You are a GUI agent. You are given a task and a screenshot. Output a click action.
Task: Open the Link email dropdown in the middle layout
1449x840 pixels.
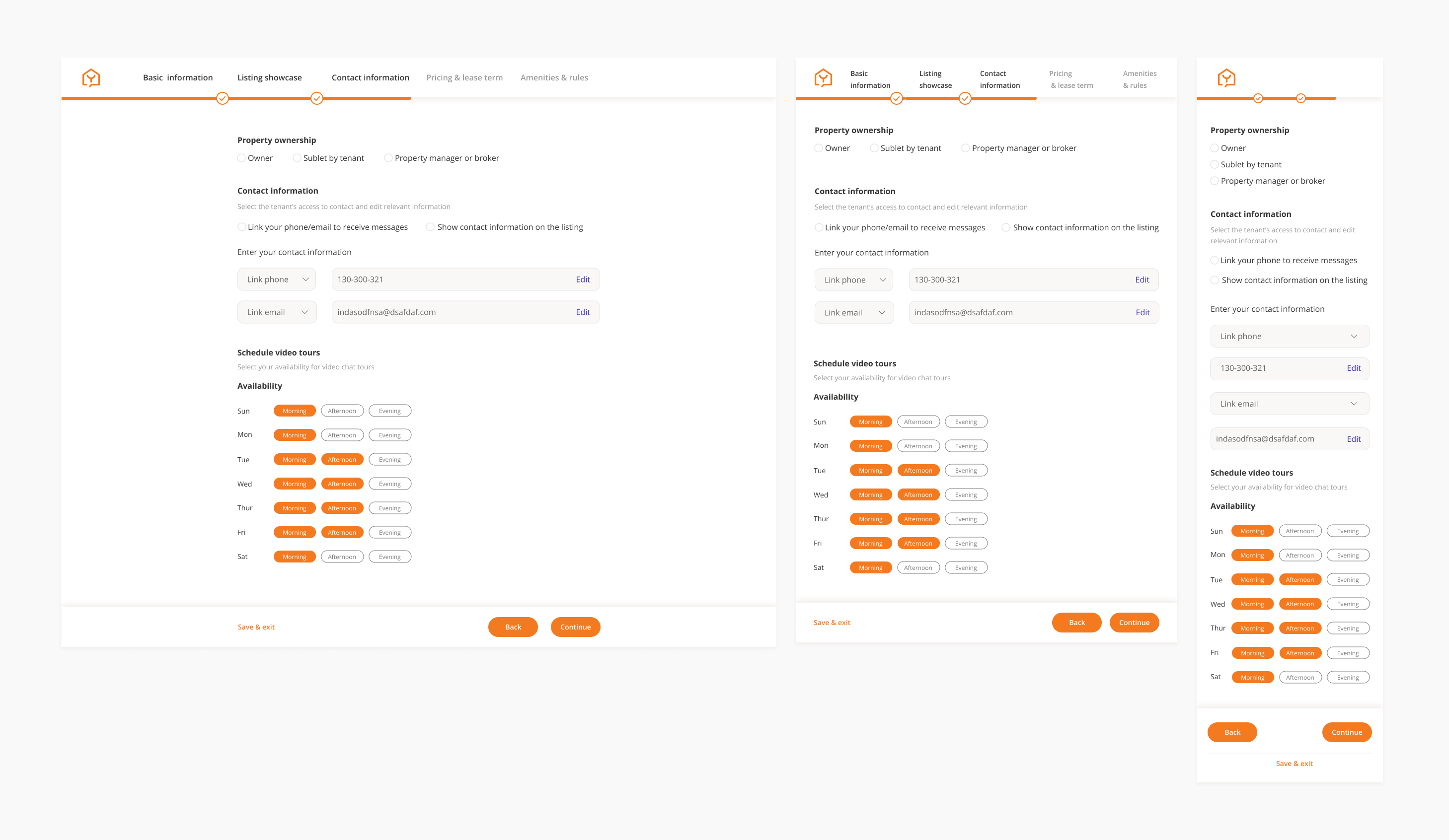tap(854, 313)
